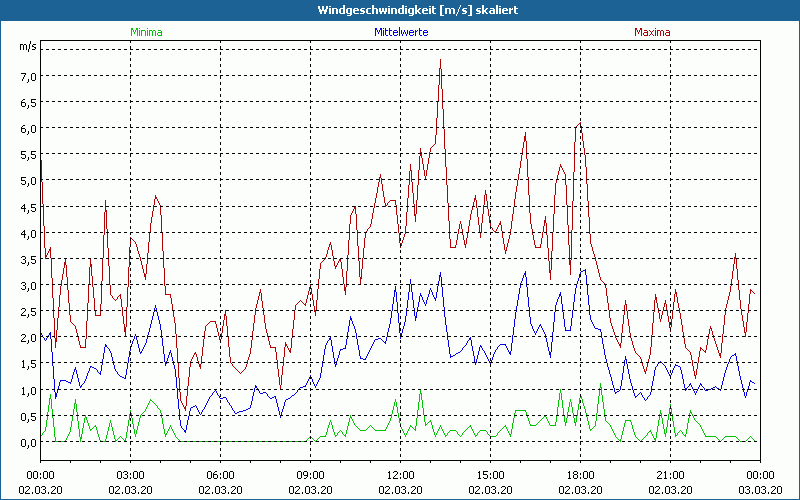Viewport: 800px width, 500px height.
Task: Click the highest red Maxima peak above 7,0
Action: [440, 60]
